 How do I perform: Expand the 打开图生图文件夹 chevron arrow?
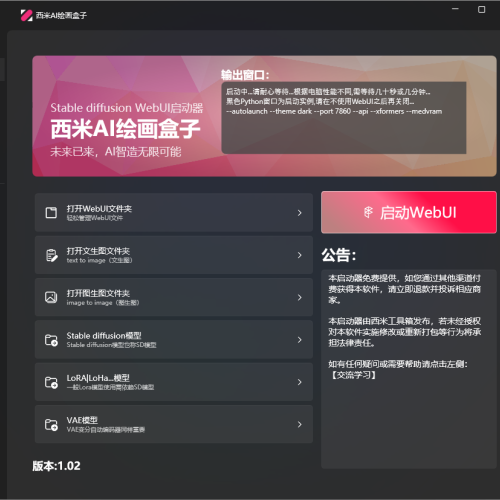pos(299,297)
